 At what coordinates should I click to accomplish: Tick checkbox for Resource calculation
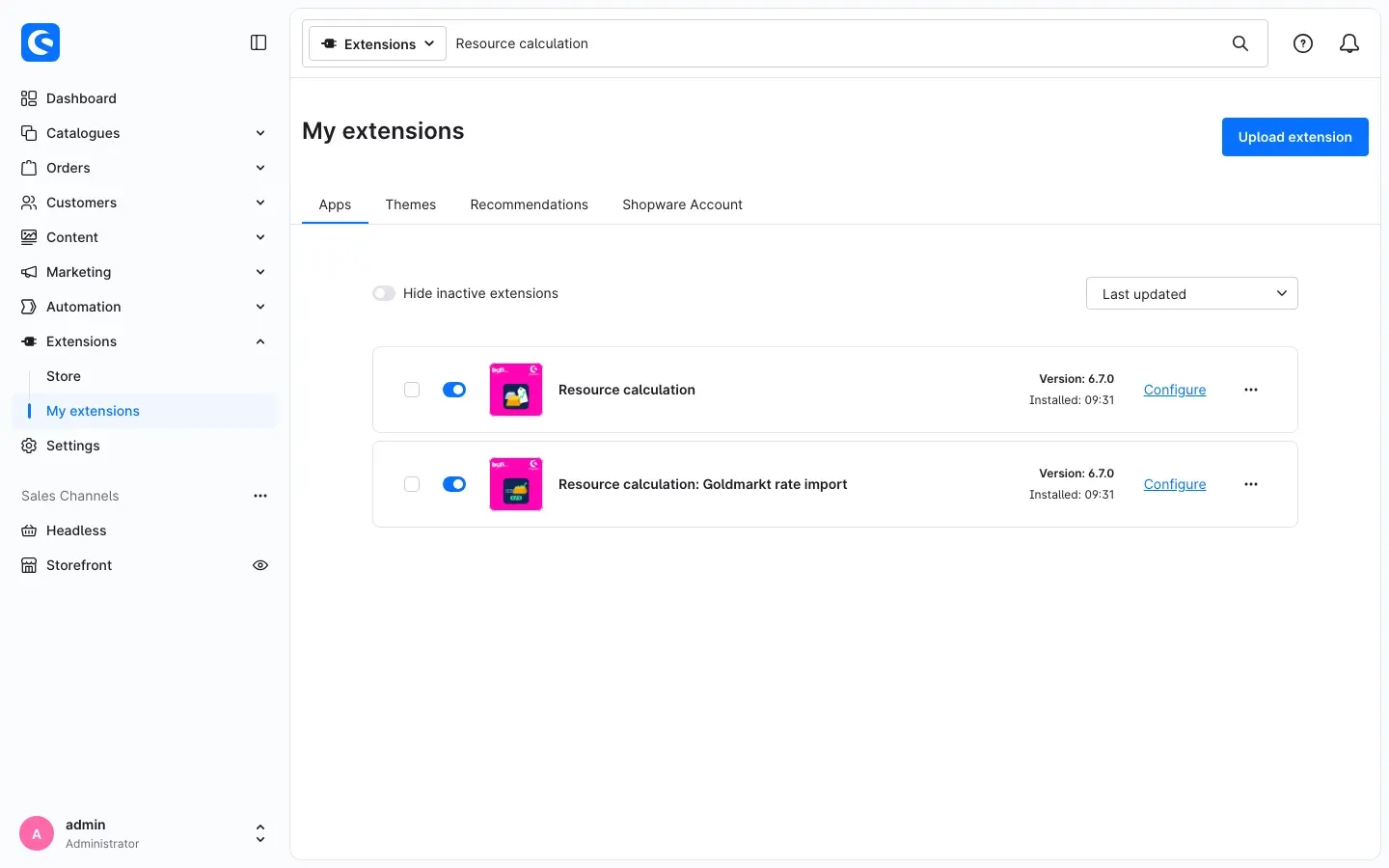pos(412,390)
